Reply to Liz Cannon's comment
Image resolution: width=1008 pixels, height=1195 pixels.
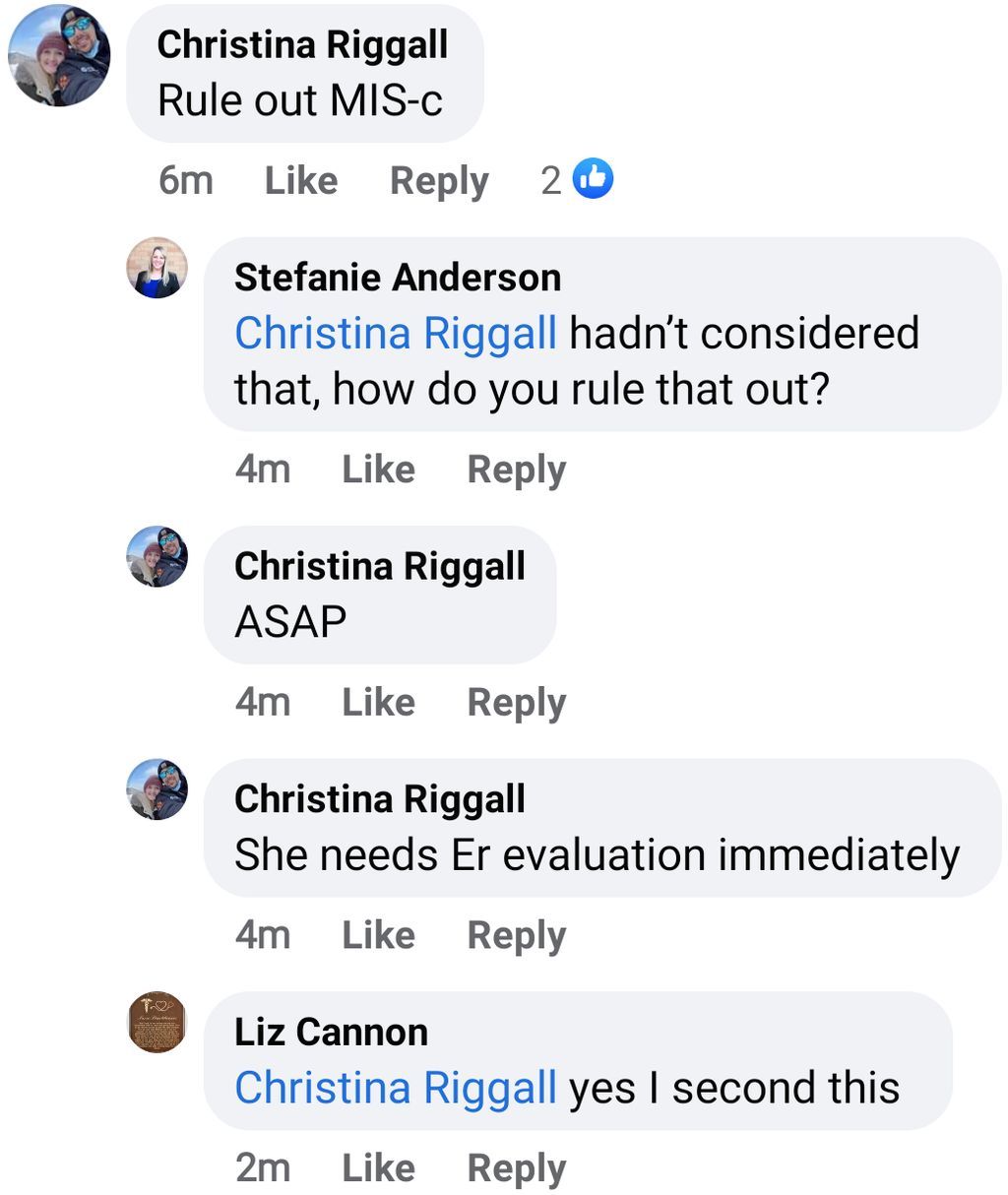(517, 1169)
